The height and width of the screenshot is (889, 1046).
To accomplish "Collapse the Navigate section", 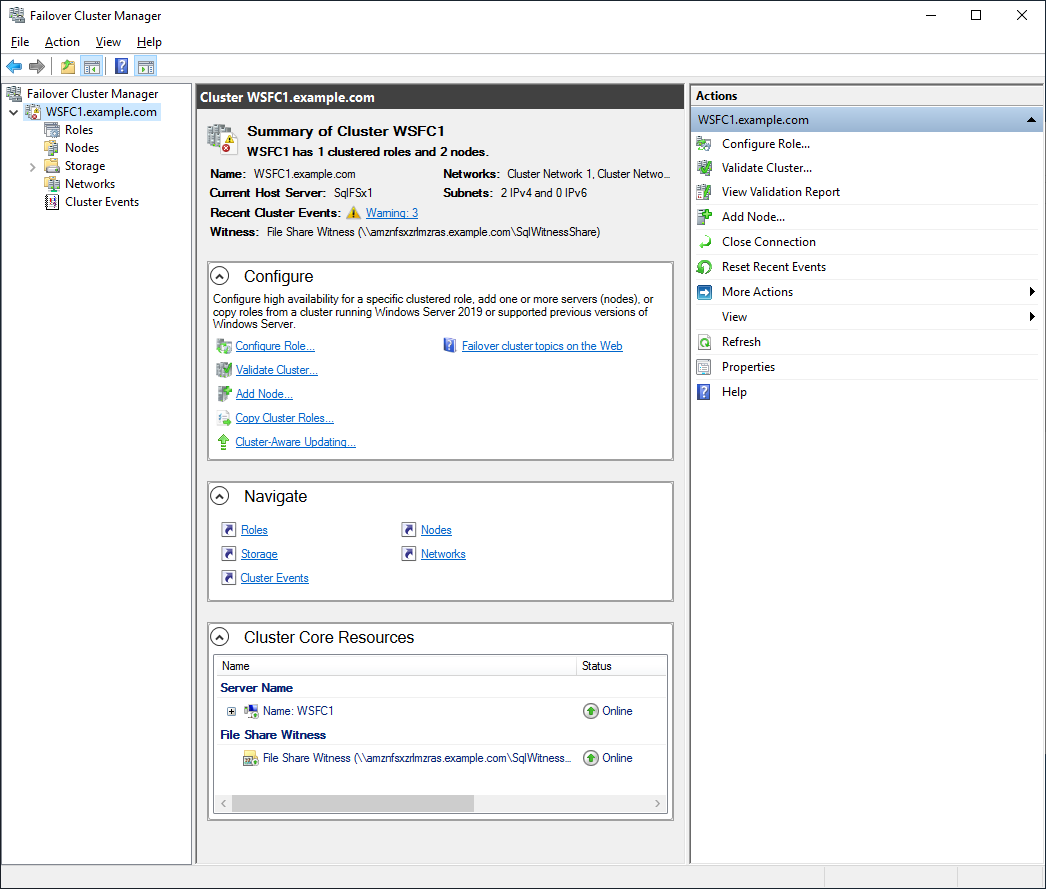I will [x=219, y=496].
